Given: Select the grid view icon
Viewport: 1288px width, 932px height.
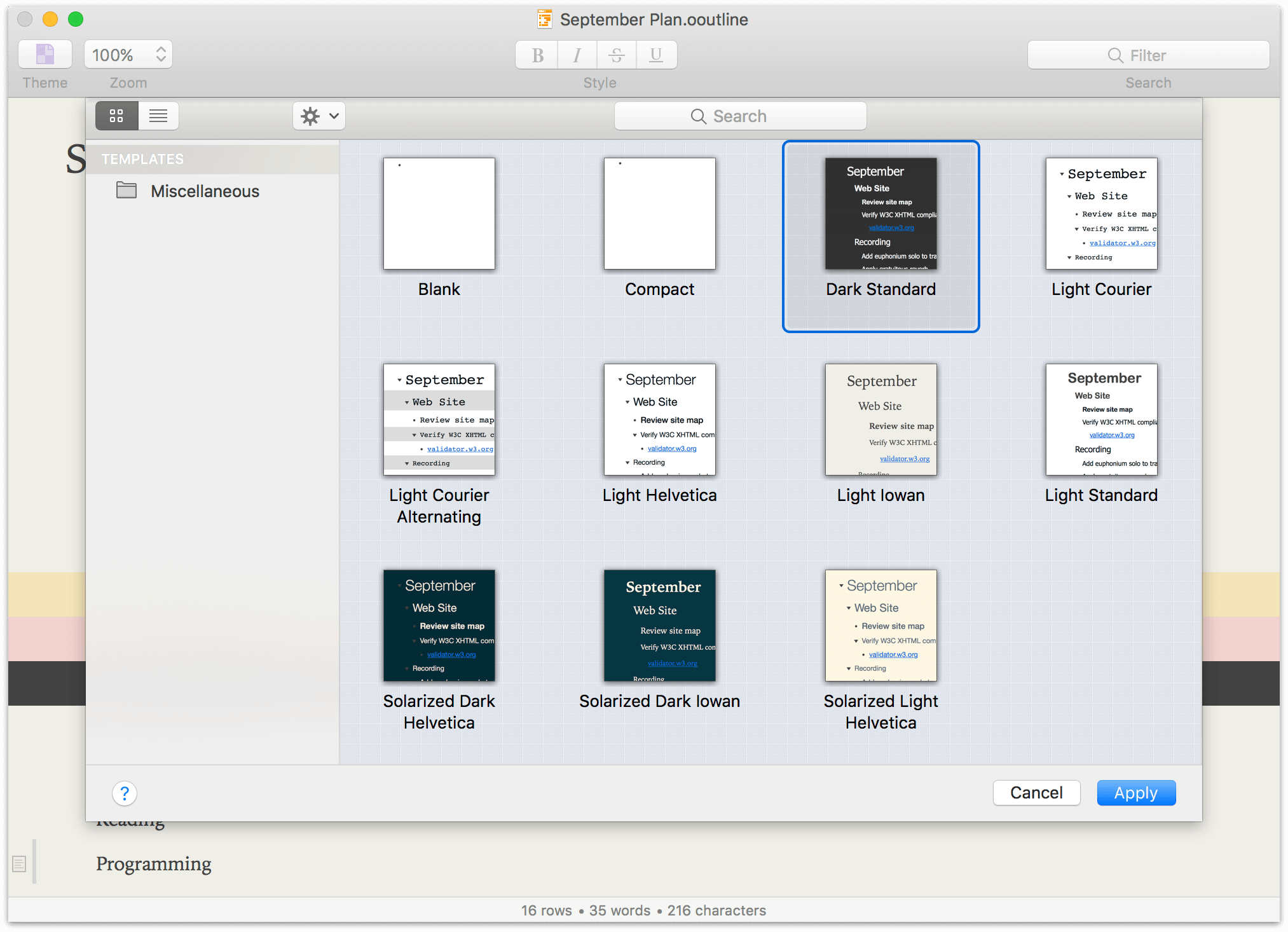Looking at the screenshot, I should click(117, 116).
